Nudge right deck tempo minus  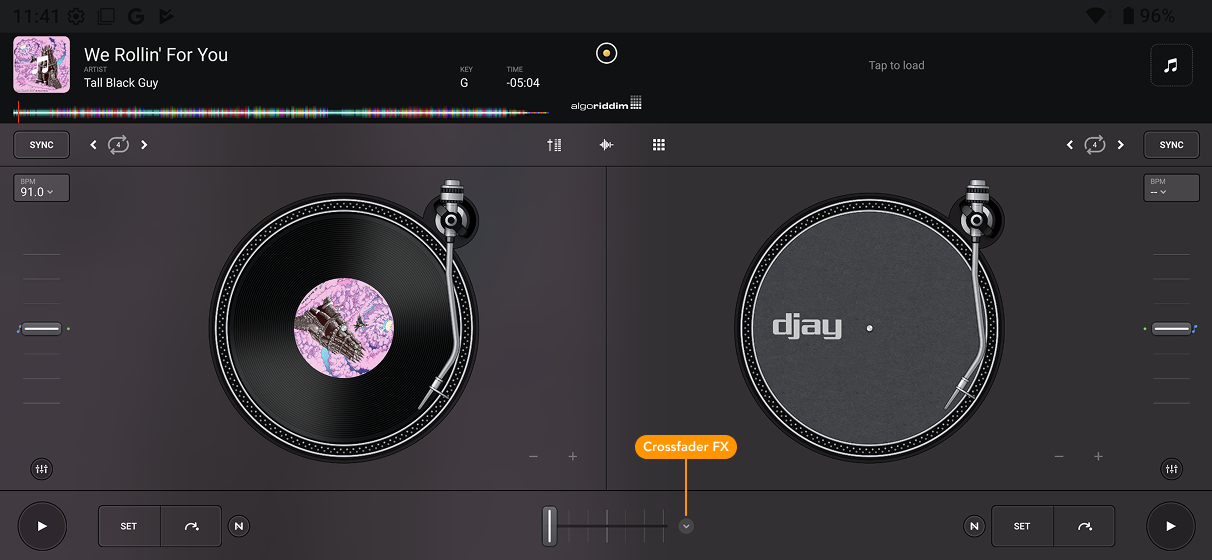click(x=1059, y=457)
